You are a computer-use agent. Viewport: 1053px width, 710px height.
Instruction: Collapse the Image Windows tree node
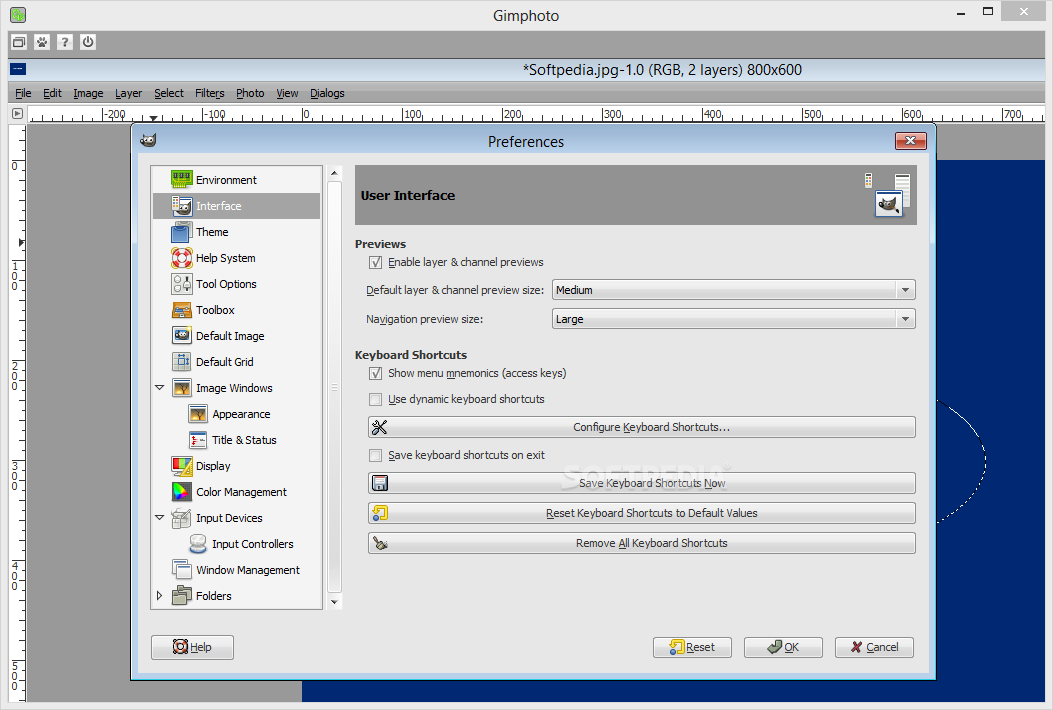coord(160,388)
